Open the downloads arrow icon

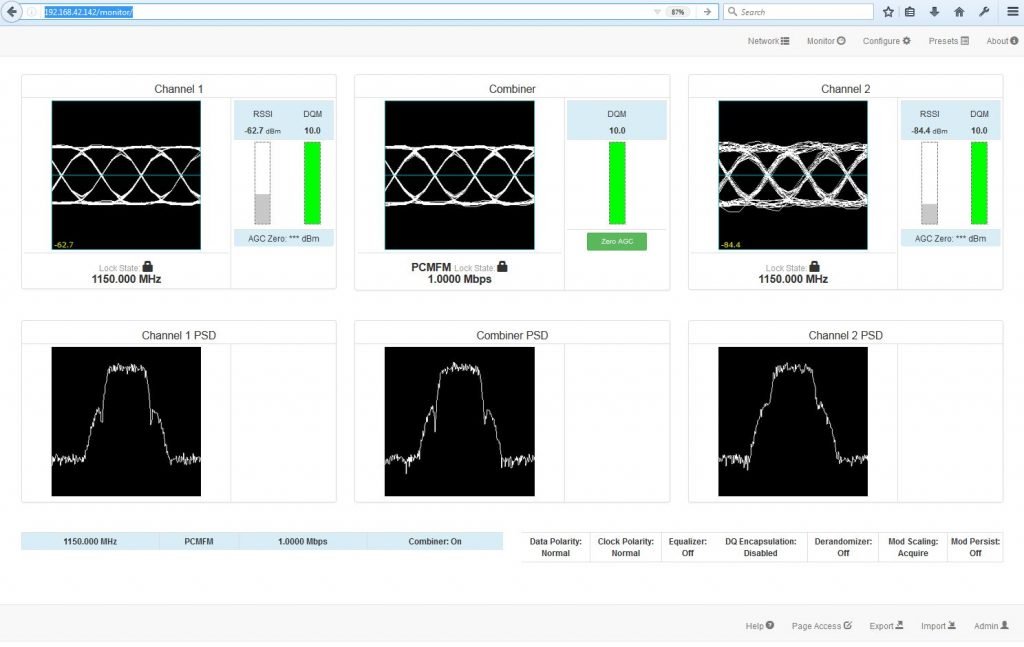click(x=935, y=12)
